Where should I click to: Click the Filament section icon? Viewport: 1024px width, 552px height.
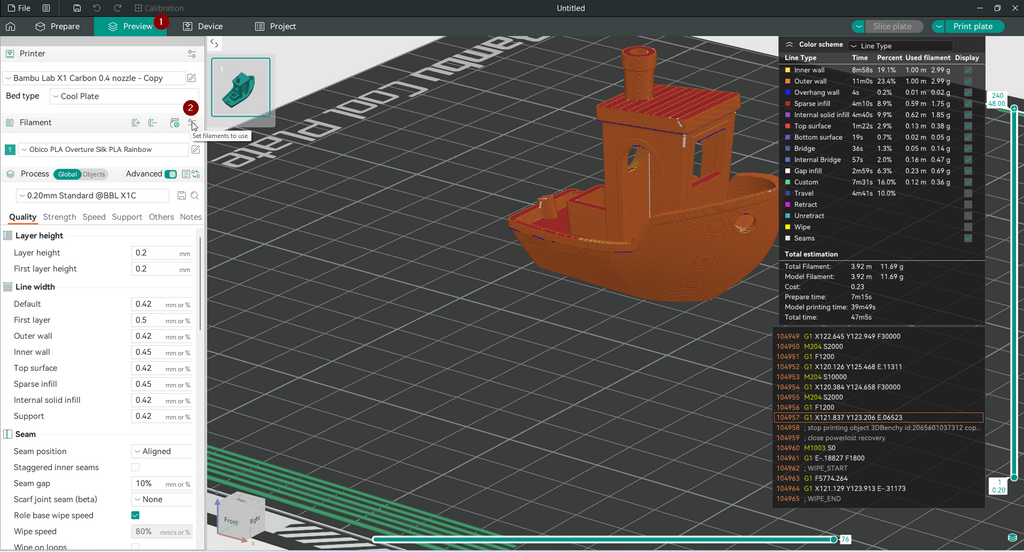(10, 123)
